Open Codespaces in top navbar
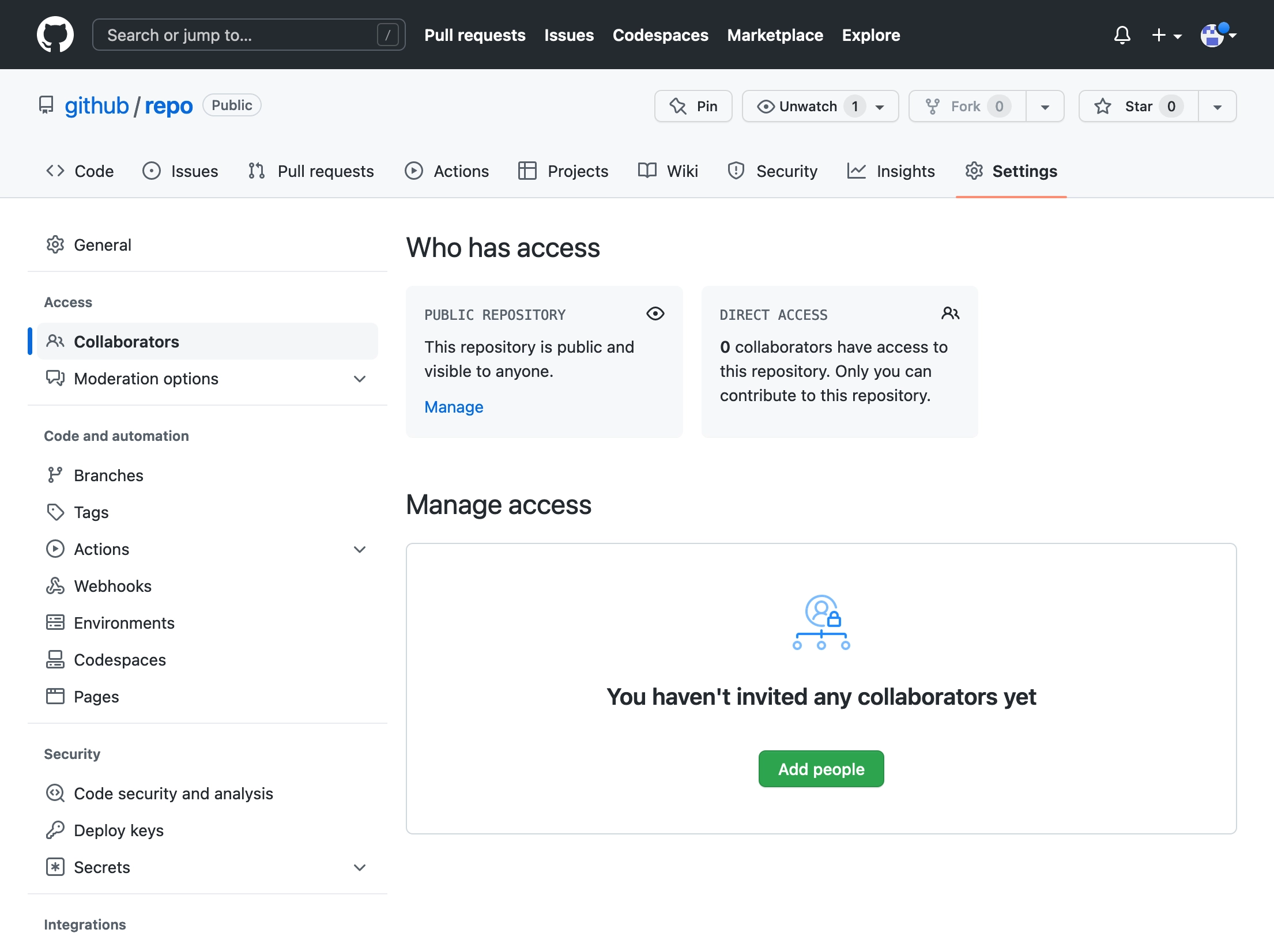This screenshot has width=1274, height=952. click(660, 35)
